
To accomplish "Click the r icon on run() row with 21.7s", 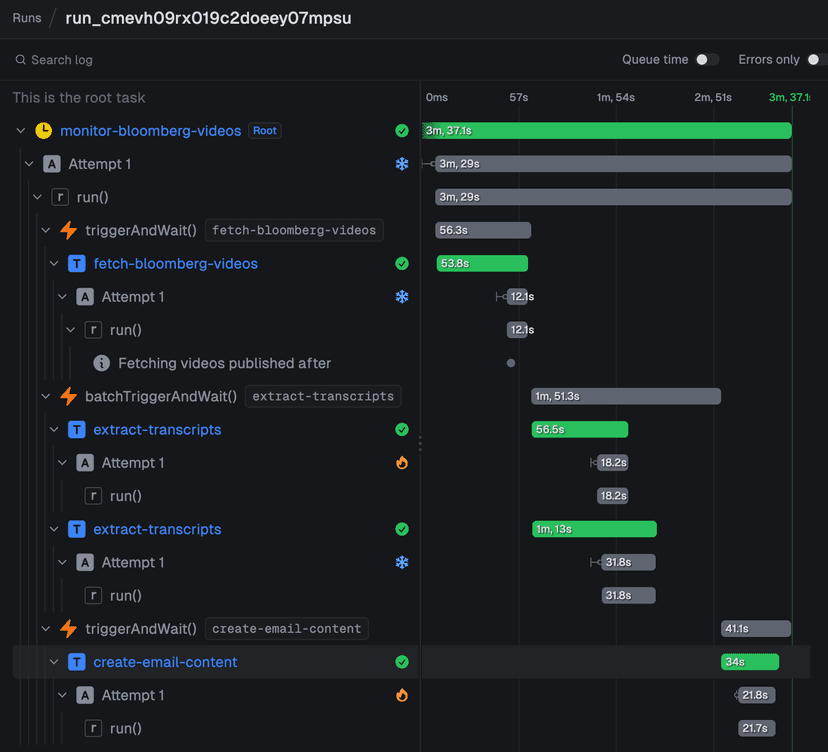I will [x=93, y=729].
